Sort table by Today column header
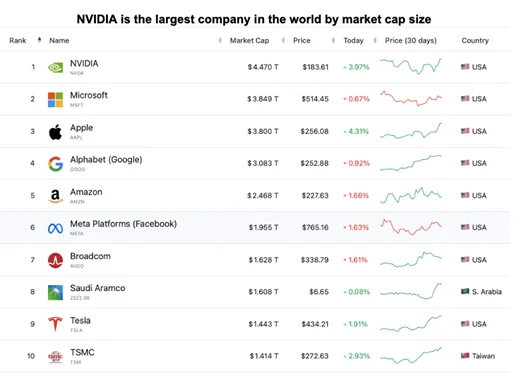Viewport: 522px width, 378px height. coord(353,40)
